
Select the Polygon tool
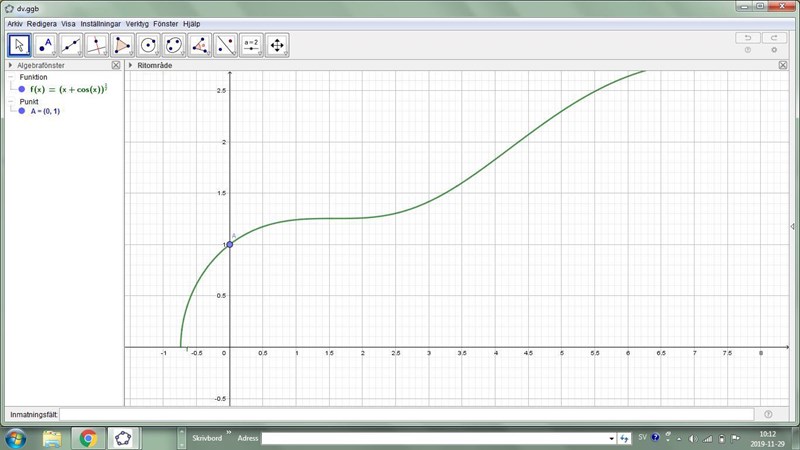(123, 45)
